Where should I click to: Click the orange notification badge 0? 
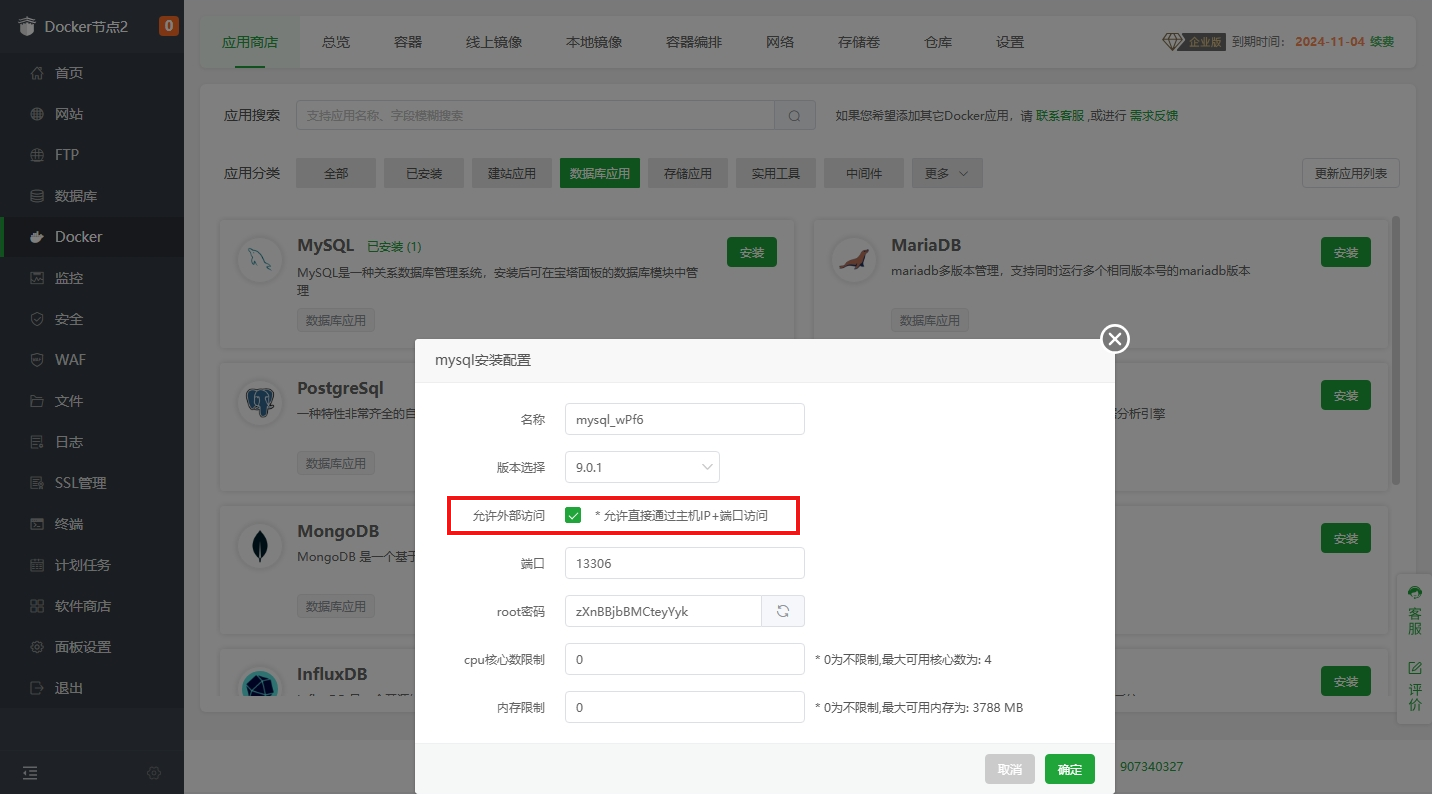pos(169,26)
